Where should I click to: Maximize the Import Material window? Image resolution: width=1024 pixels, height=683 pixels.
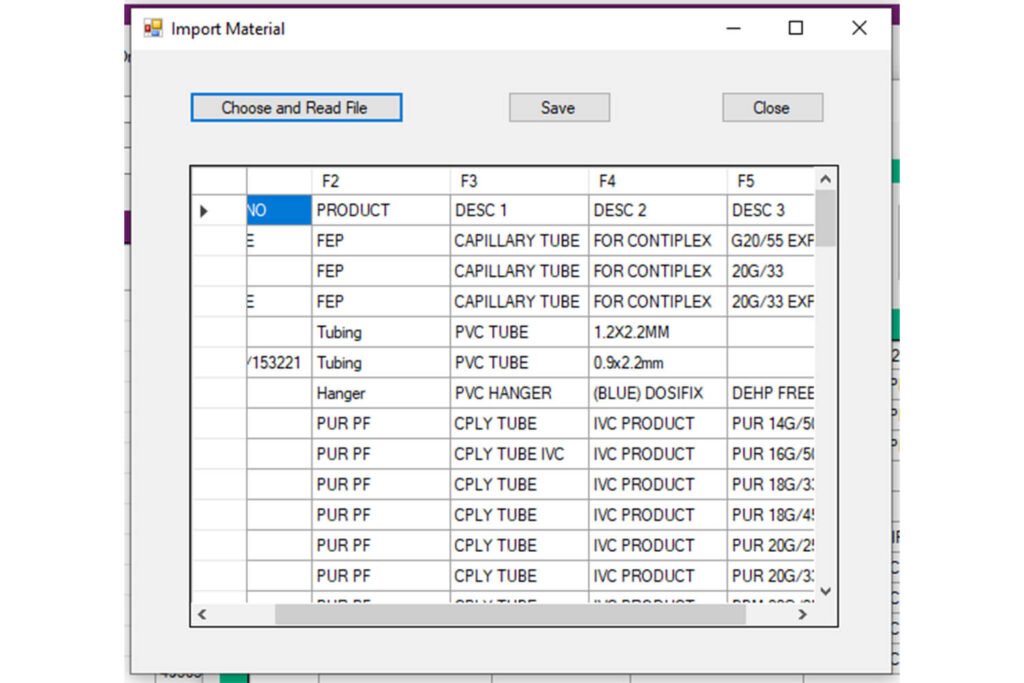(795, 28)
